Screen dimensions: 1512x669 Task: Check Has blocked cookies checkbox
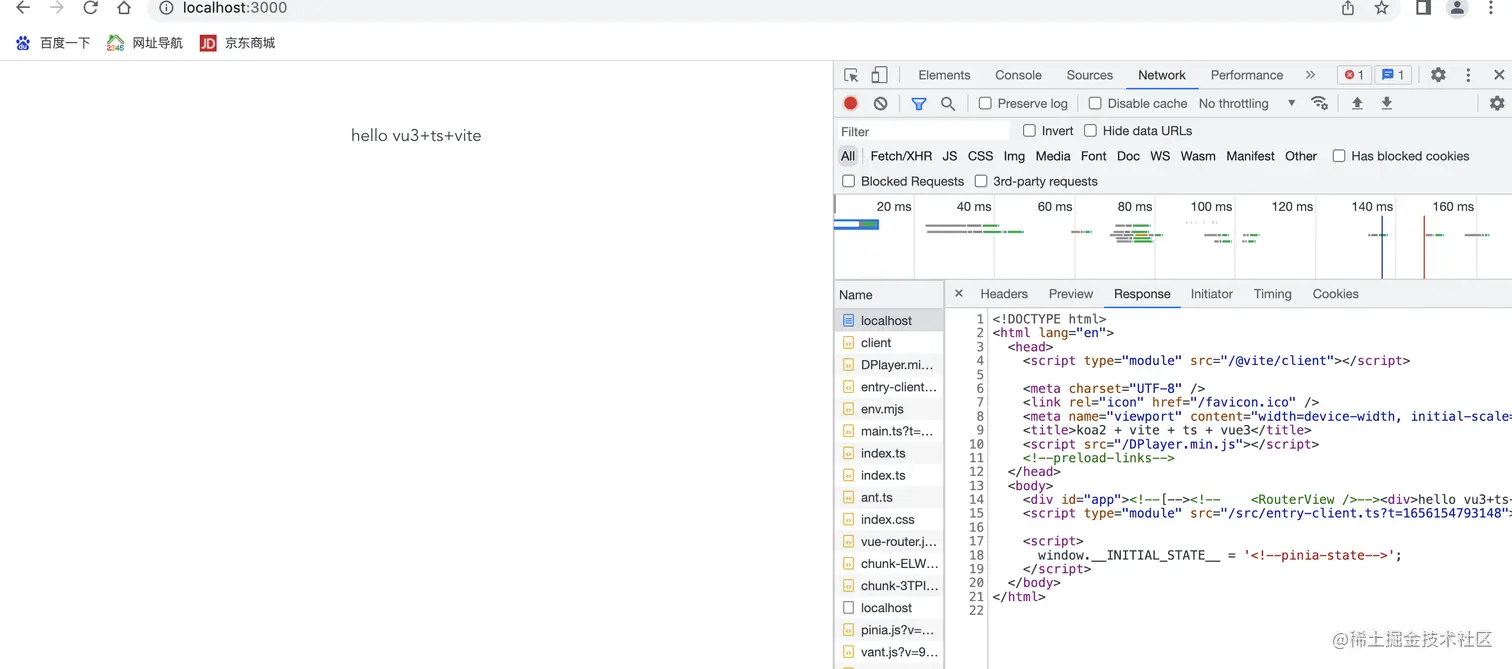pyautogui.click(x=1339, y=156)
